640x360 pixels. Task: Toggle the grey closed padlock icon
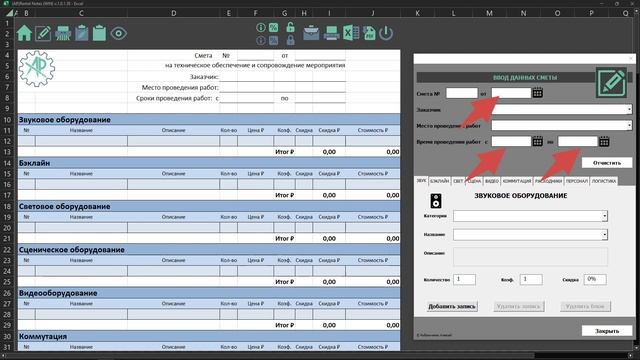[x=290, y=40]
